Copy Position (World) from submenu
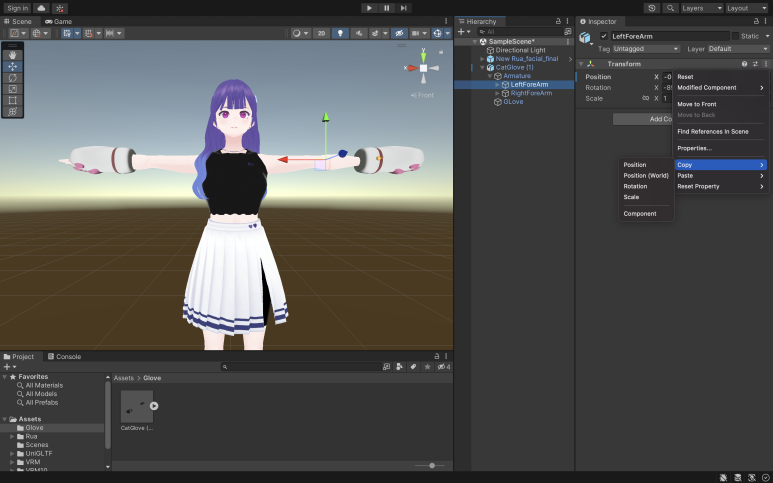Screen dimensions: 773x483 point(646,175)
